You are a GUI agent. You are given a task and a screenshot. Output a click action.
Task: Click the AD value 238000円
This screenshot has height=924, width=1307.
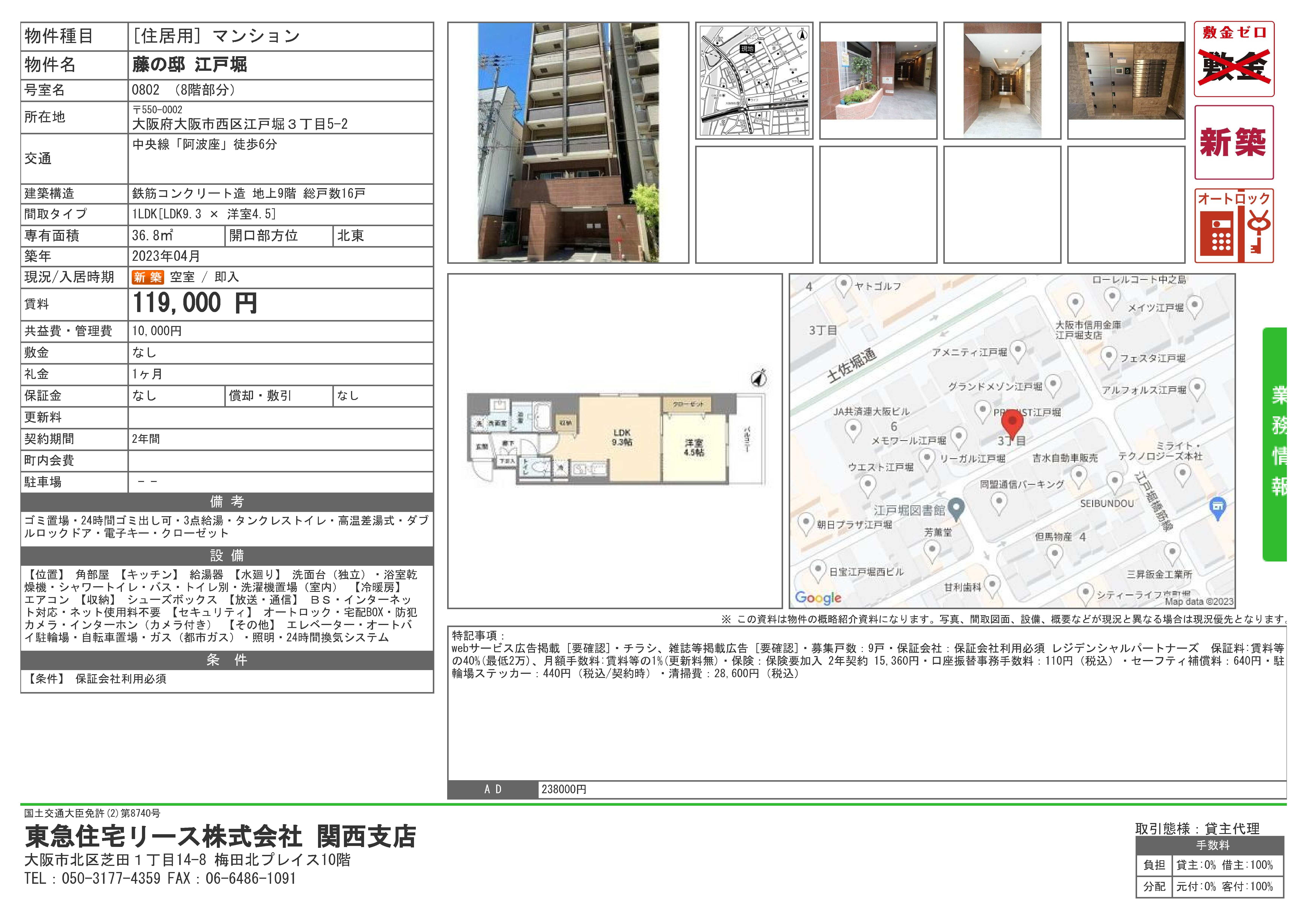(x=564, y=790)
